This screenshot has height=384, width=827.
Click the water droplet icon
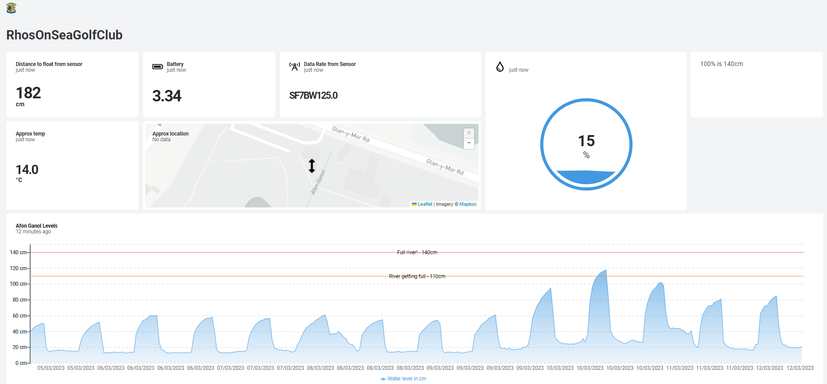pos(500,67)
